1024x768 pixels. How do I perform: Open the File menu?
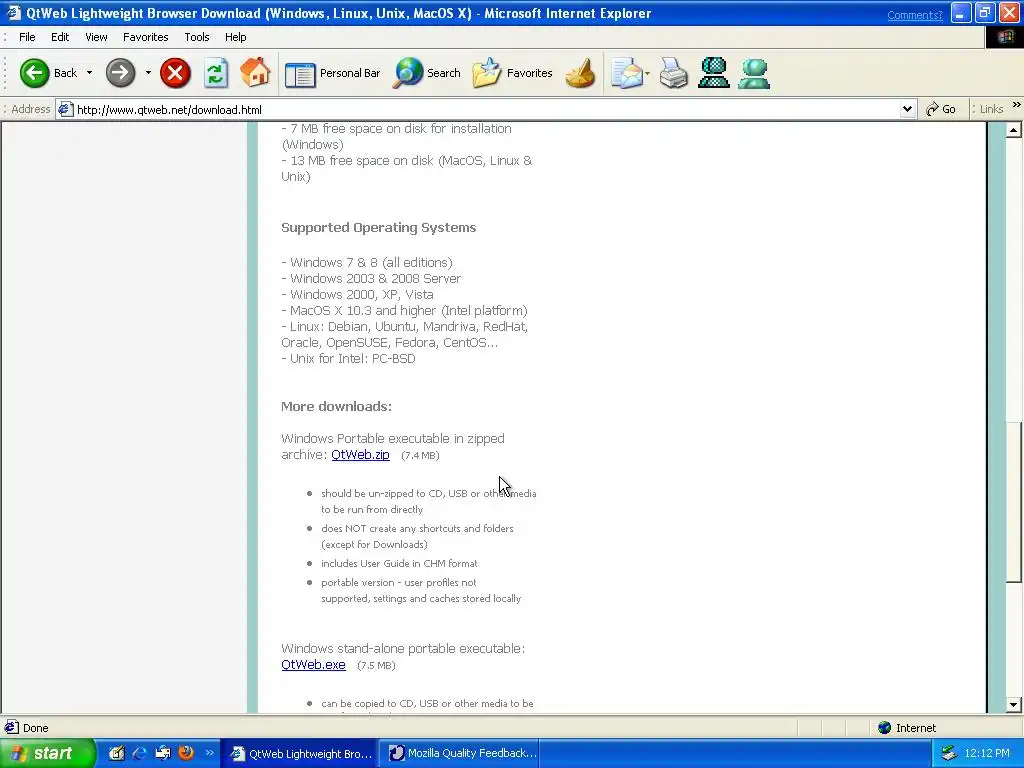pos(27,37)
